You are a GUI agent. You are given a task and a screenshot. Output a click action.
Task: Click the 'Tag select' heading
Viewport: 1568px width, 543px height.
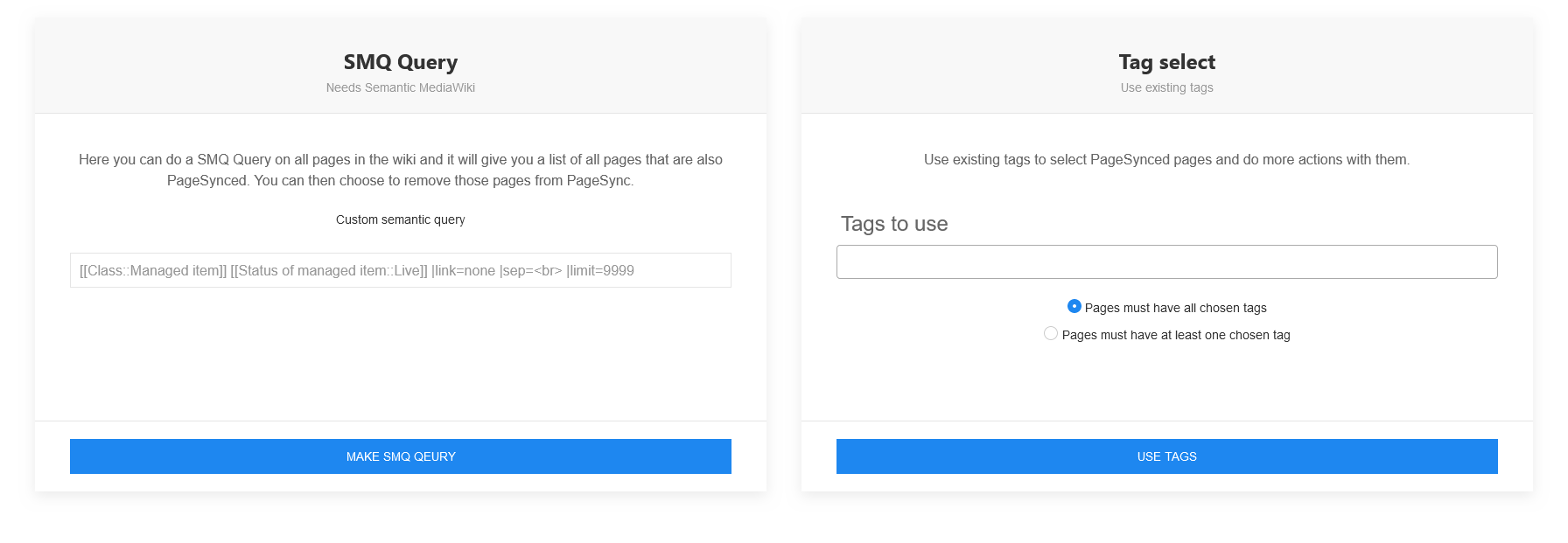click(x=1166, y=62)
